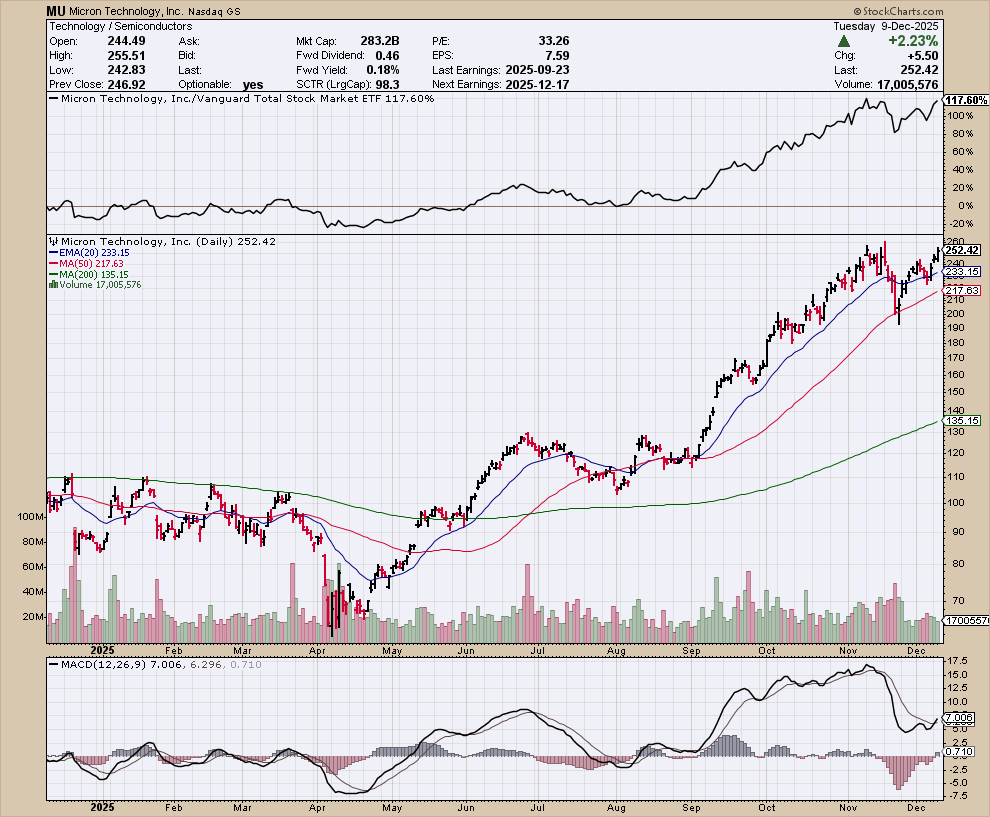This screenshot has height=817, width=990.
Task: Click the Chg value +5.50
Action: tap(922, 56)
